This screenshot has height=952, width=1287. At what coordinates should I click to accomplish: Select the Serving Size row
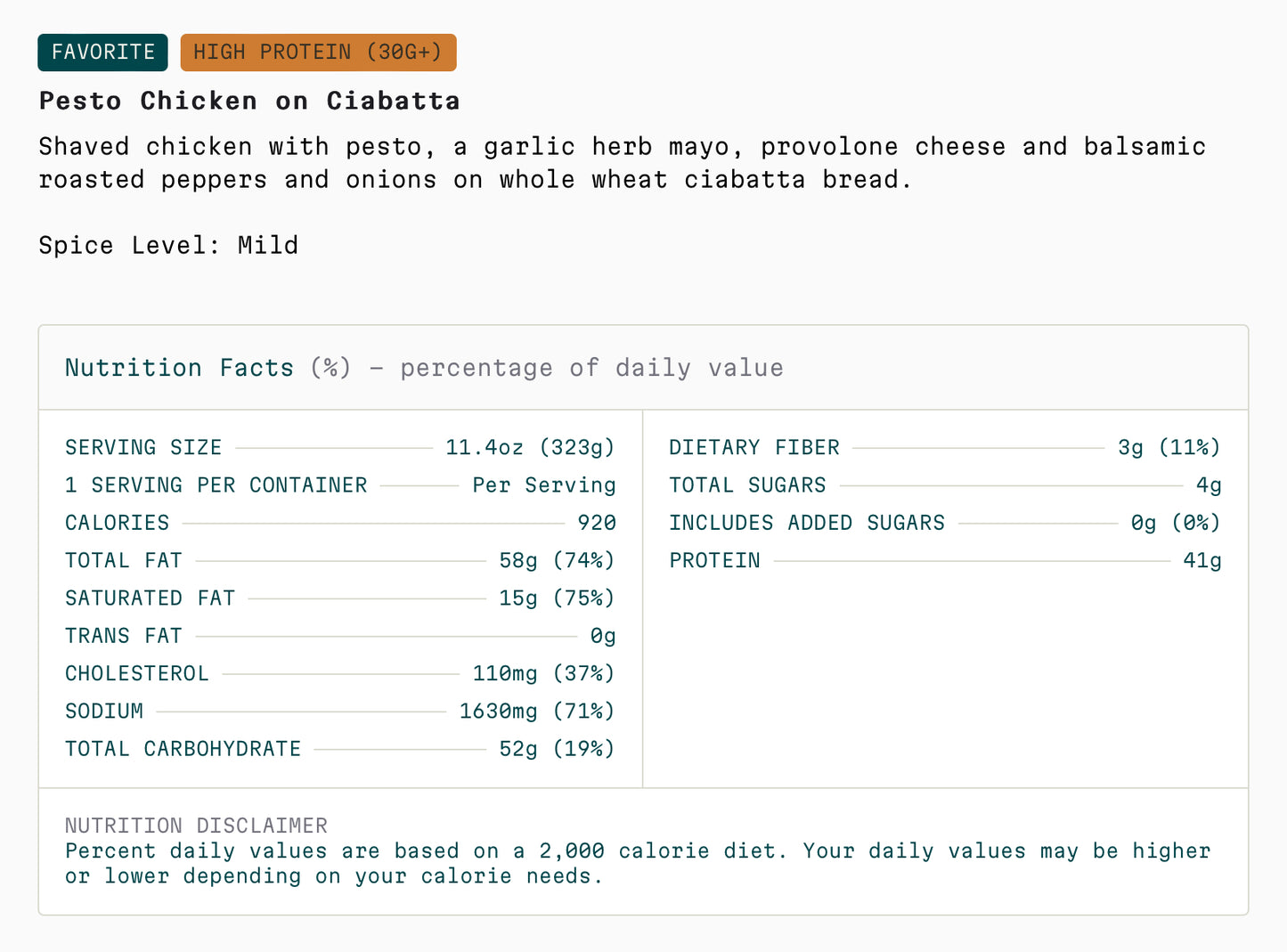(x=340, y=447)
